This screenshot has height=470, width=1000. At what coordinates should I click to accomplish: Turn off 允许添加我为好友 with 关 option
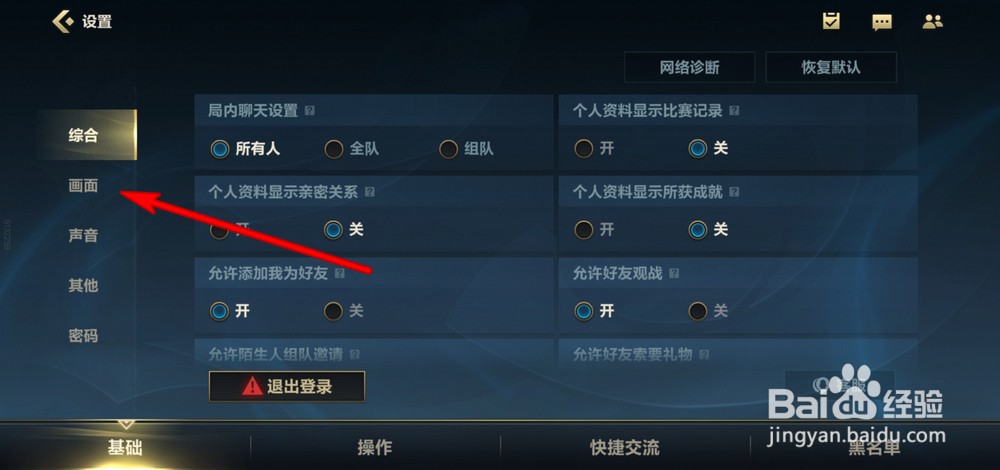344,311
